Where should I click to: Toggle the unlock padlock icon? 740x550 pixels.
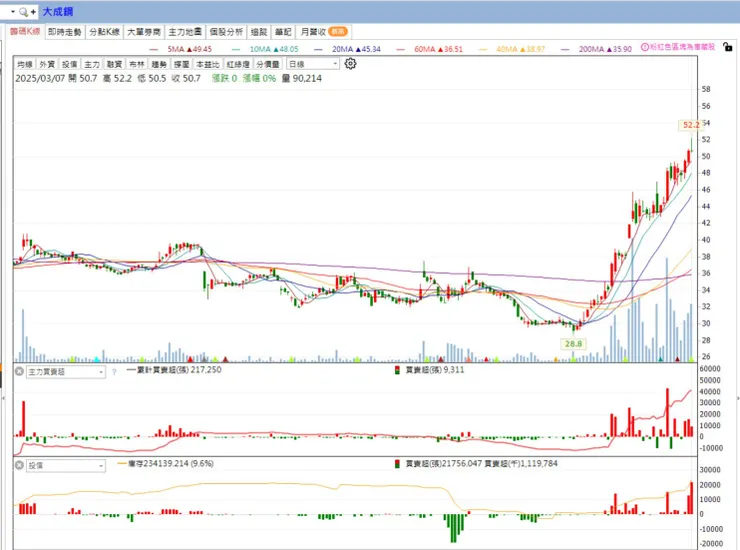728,47
